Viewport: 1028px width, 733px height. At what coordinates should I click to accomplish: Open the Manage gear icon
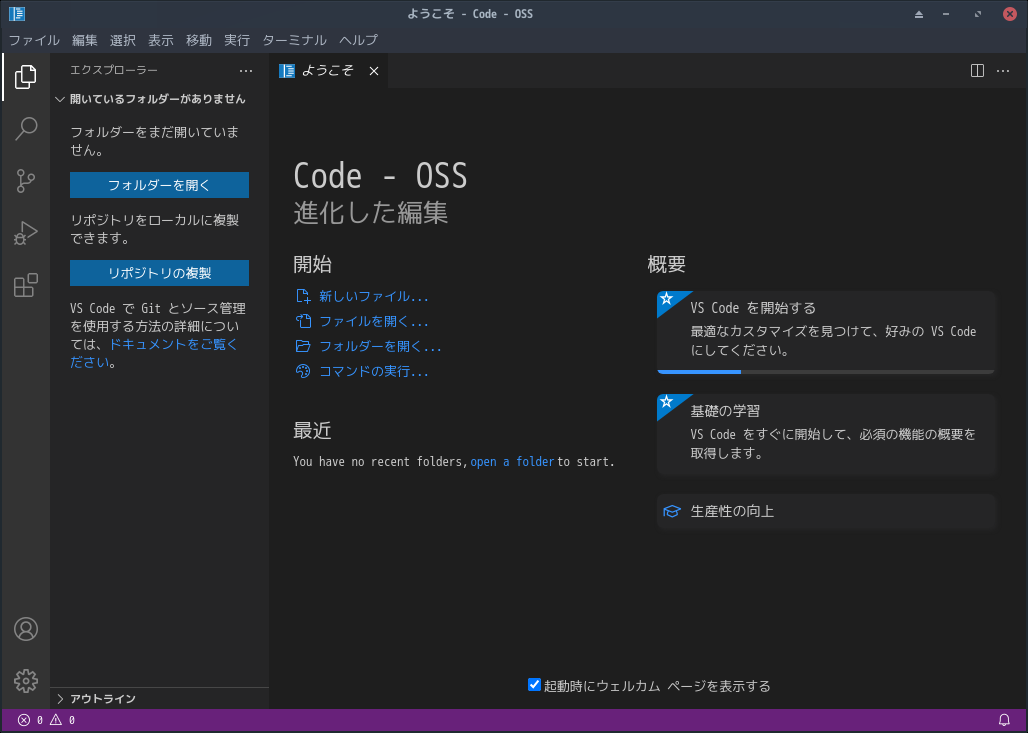coord(26,681)
